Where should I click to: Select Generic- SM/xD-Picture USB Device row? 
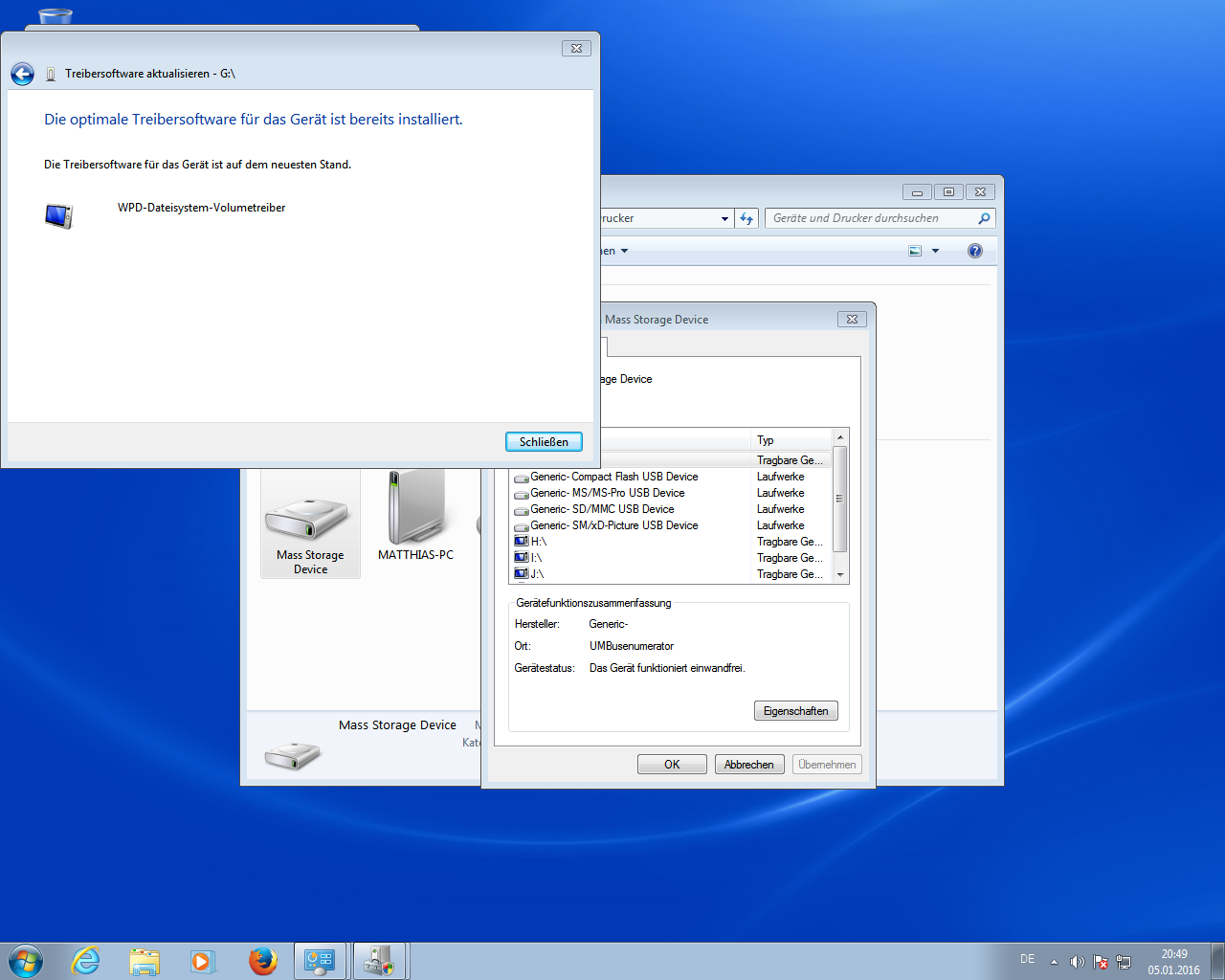click(671, 525)
